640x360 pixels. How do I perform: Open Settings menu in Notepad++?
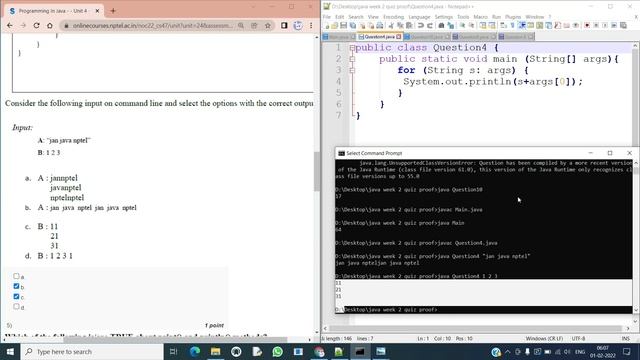pyautogui.click(x=444, y=17)
